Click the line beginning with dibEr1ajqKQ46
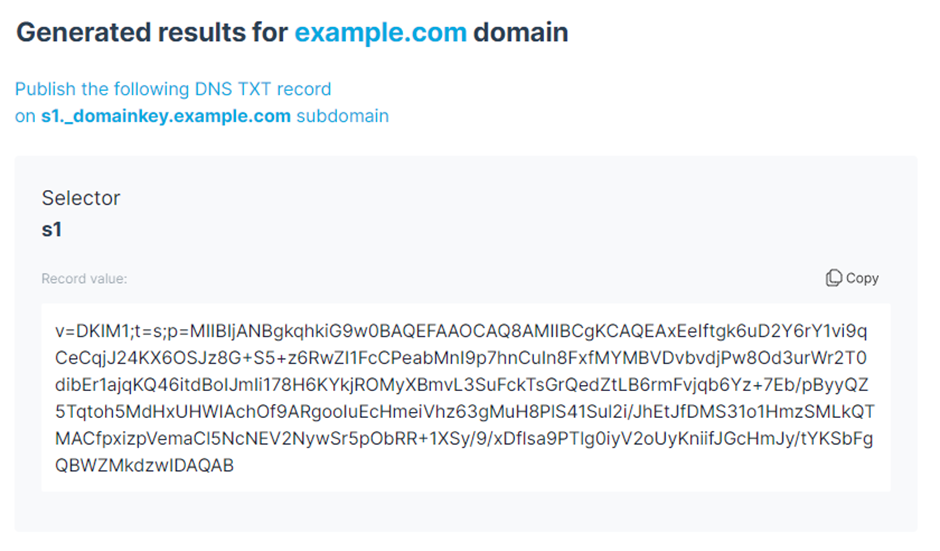The width and height of the screenshot is (940, 551). coord(462,385)
